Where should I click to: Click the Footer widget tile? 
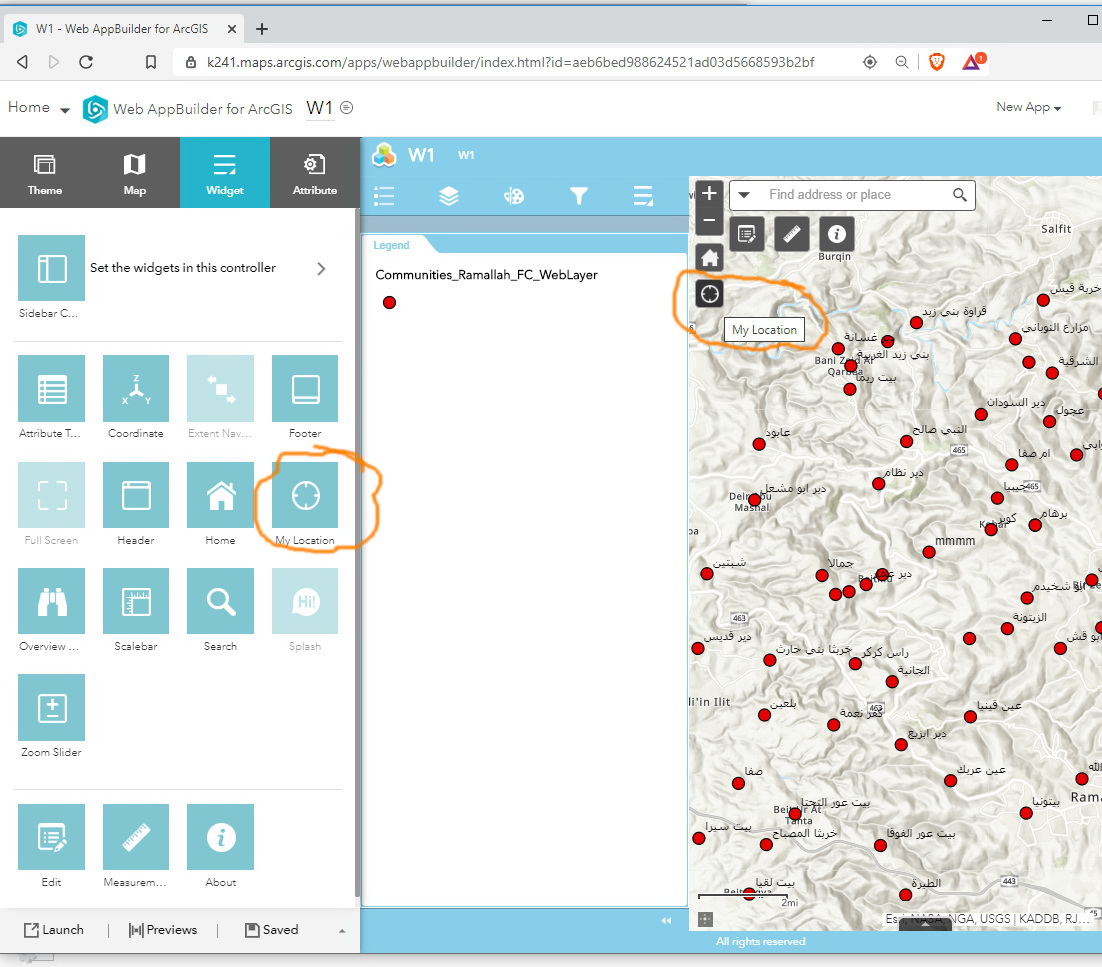tap(304, 389)
